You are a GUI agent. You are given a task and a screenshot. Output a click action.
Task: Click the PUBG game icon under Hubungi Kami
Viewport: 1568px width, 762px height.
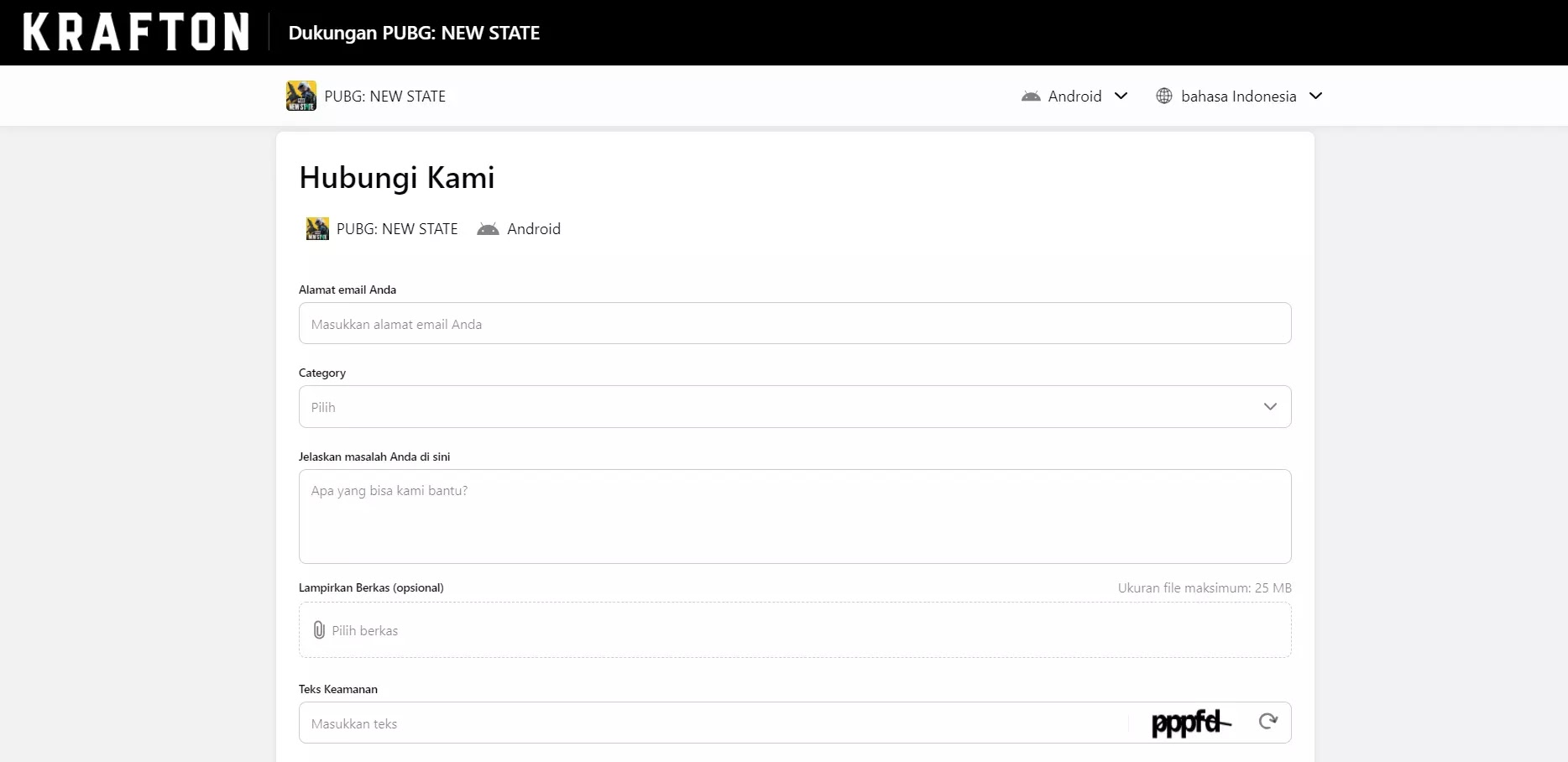pos(317,229)
